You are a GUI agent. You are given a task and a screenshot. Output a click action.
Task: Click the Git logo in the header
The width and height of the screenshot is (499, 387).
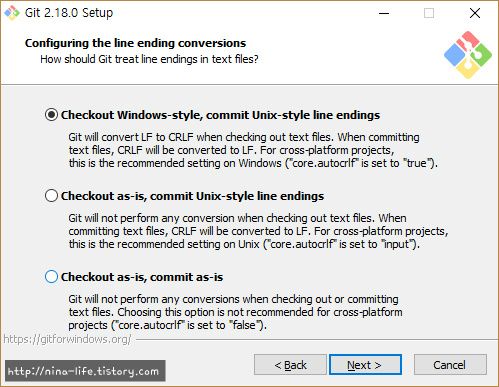point(468,55)
